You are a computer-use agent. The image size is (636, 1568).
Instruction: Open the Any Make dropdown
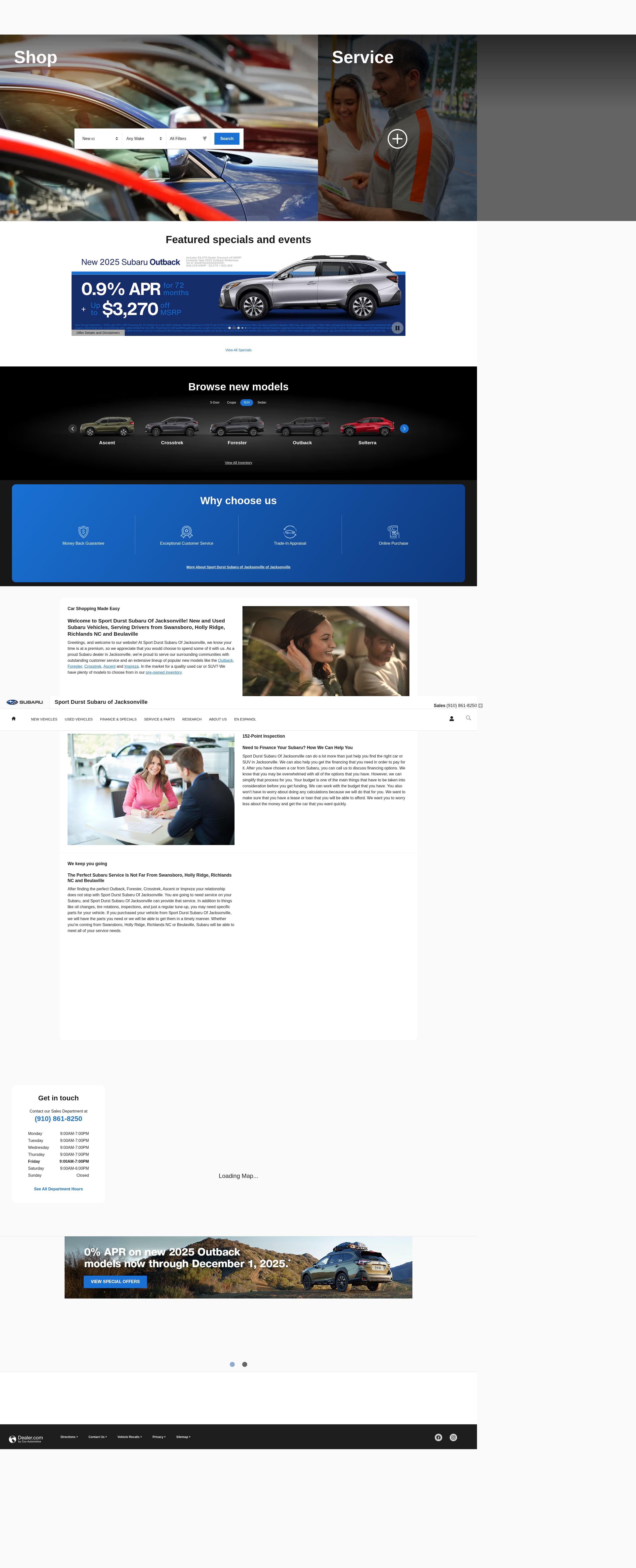coord(144,139)
